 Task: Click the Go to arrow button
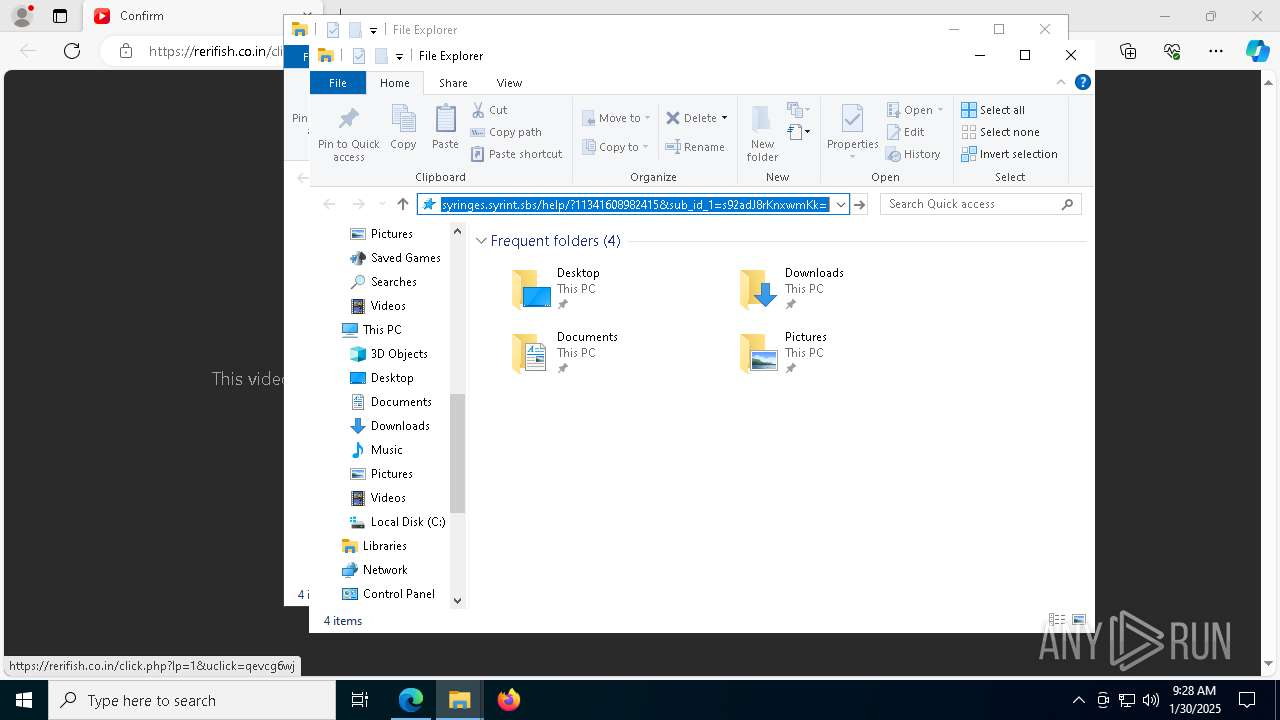tap(859, 204)
